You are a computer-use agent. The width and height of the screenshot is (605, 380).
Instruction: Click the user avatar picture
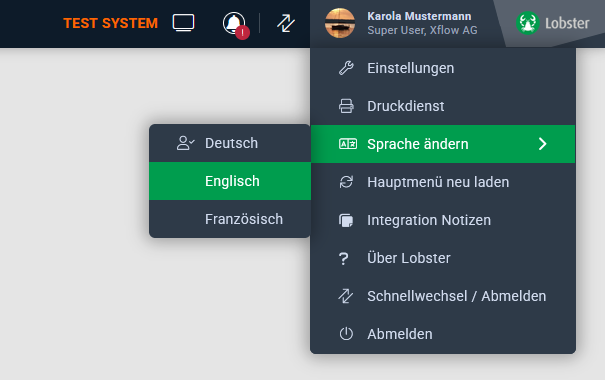pyautogui.click(x=340, y=23)
